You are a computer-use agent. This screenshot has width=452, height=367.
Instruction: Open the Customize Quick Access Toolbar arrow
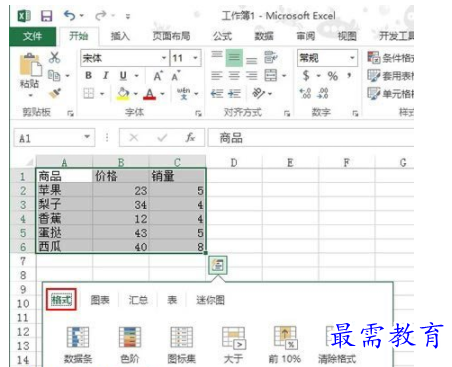(x=128, y=16)
